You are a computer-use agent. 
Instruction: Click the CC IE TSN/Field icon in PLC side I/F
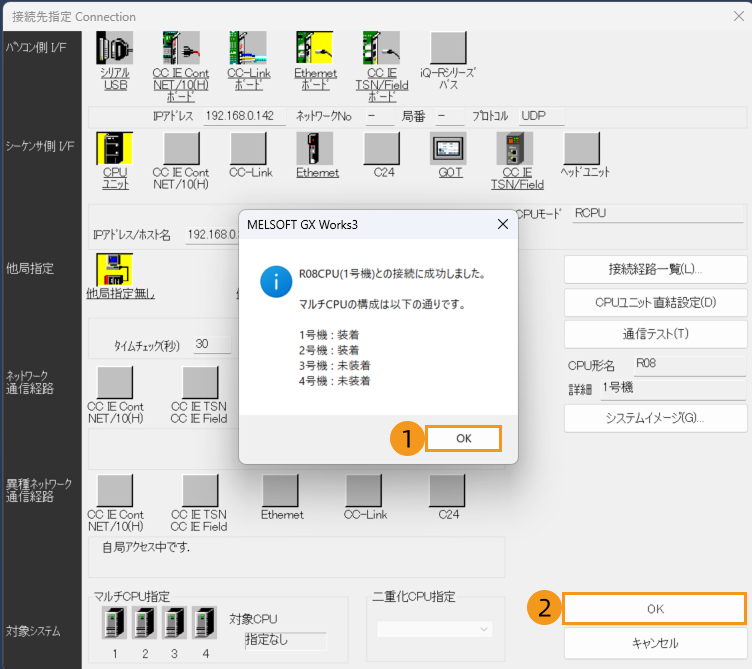[x=516, y=149]
